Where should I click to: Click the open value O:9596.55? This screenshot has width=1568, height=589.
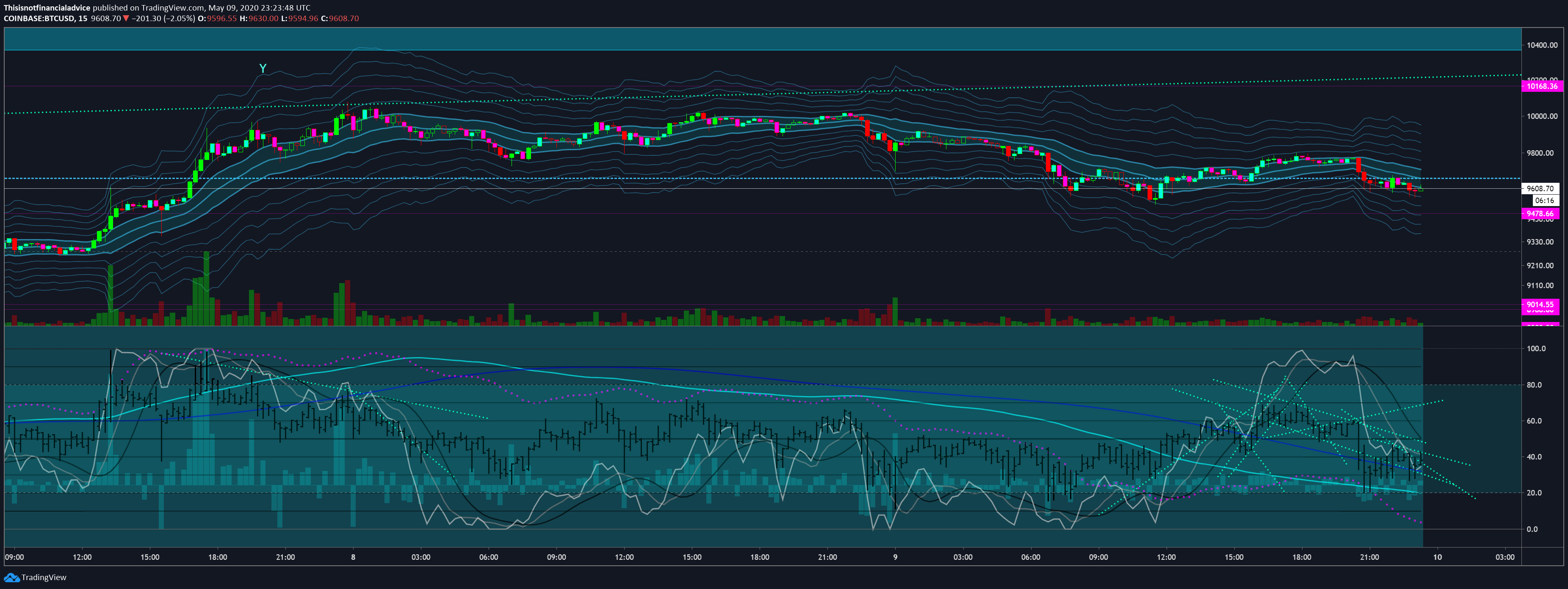pos(217,18)
